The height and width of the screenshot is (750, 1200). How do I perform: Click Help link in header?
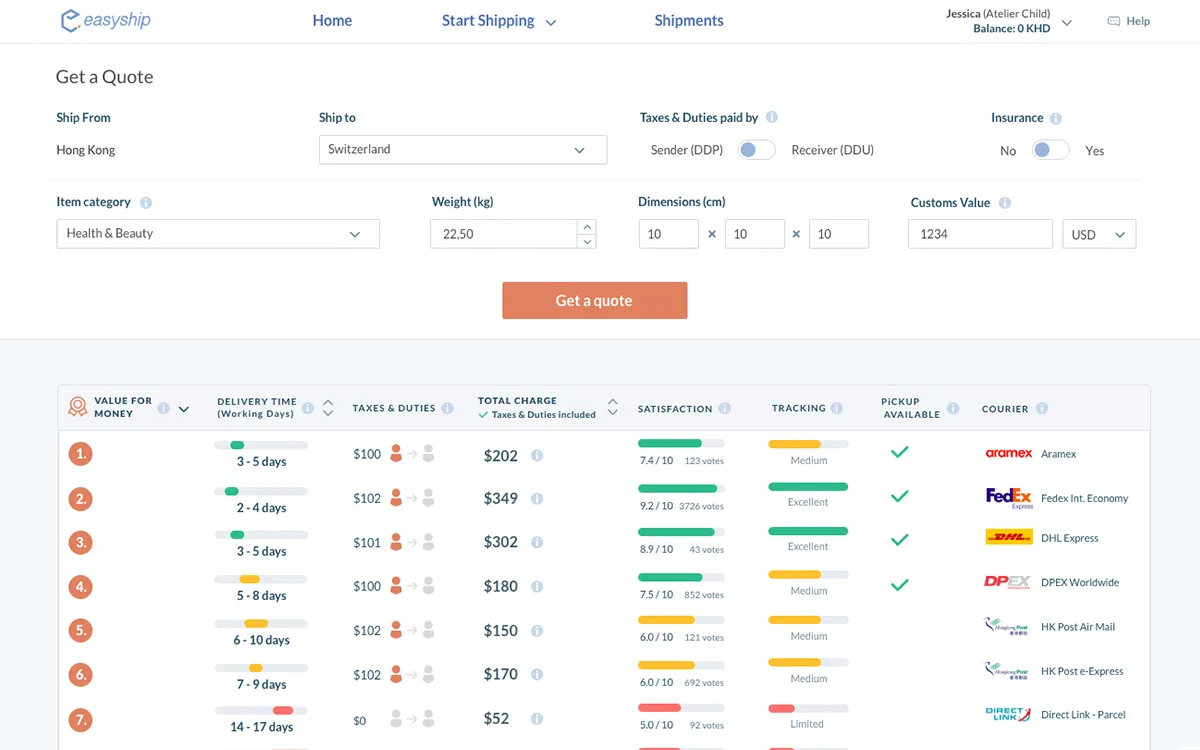[x=1138, y=21]
